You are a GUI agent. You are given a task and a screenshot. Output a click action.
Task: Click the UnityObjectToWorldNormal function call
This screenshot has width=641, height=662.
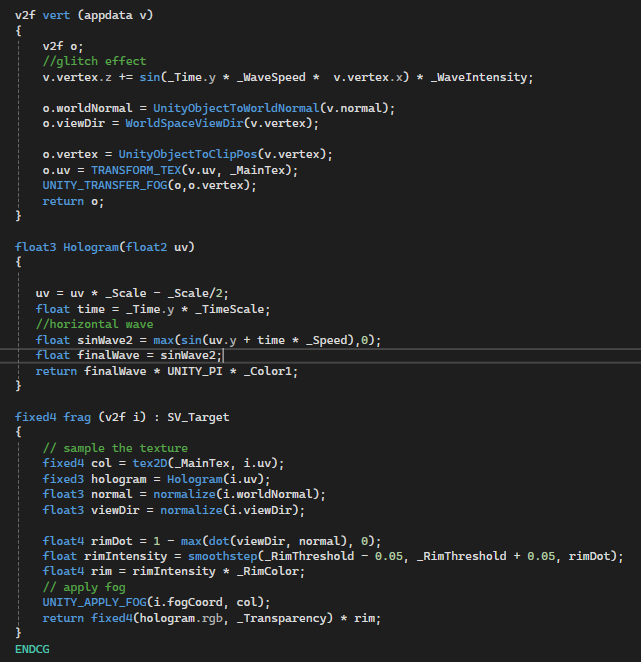point(236,108)
